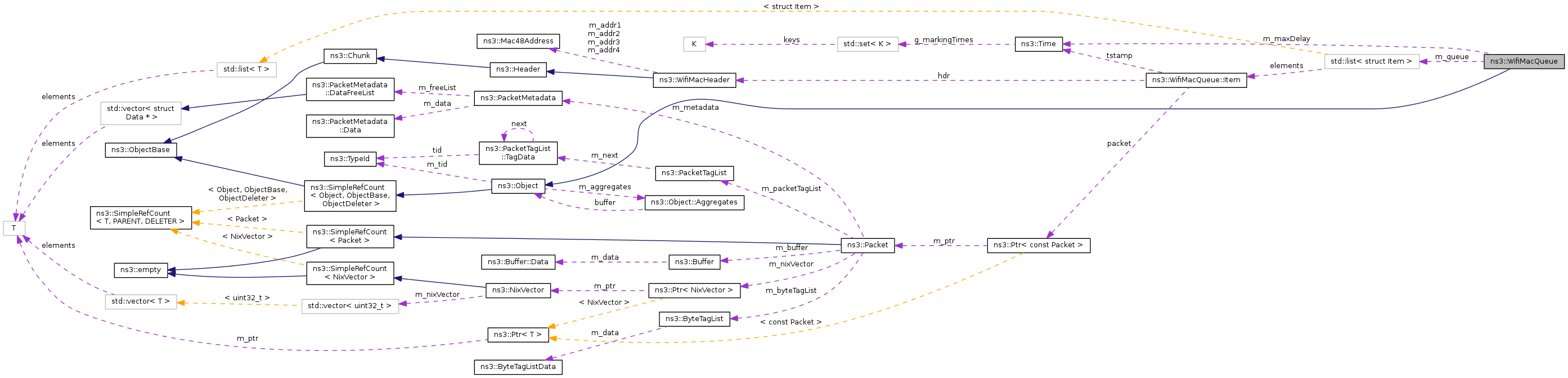This screenshot has height=378, width=1568.
Task: Select the T template parameter node
Action: (x=14, y=229)
